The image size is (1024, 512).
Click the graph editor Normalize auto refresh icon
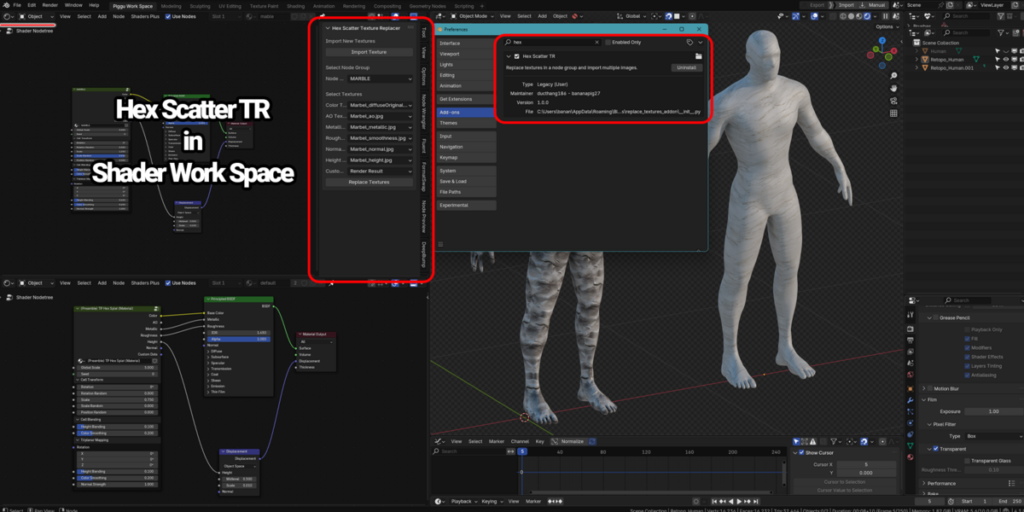[x=592, y=441]
